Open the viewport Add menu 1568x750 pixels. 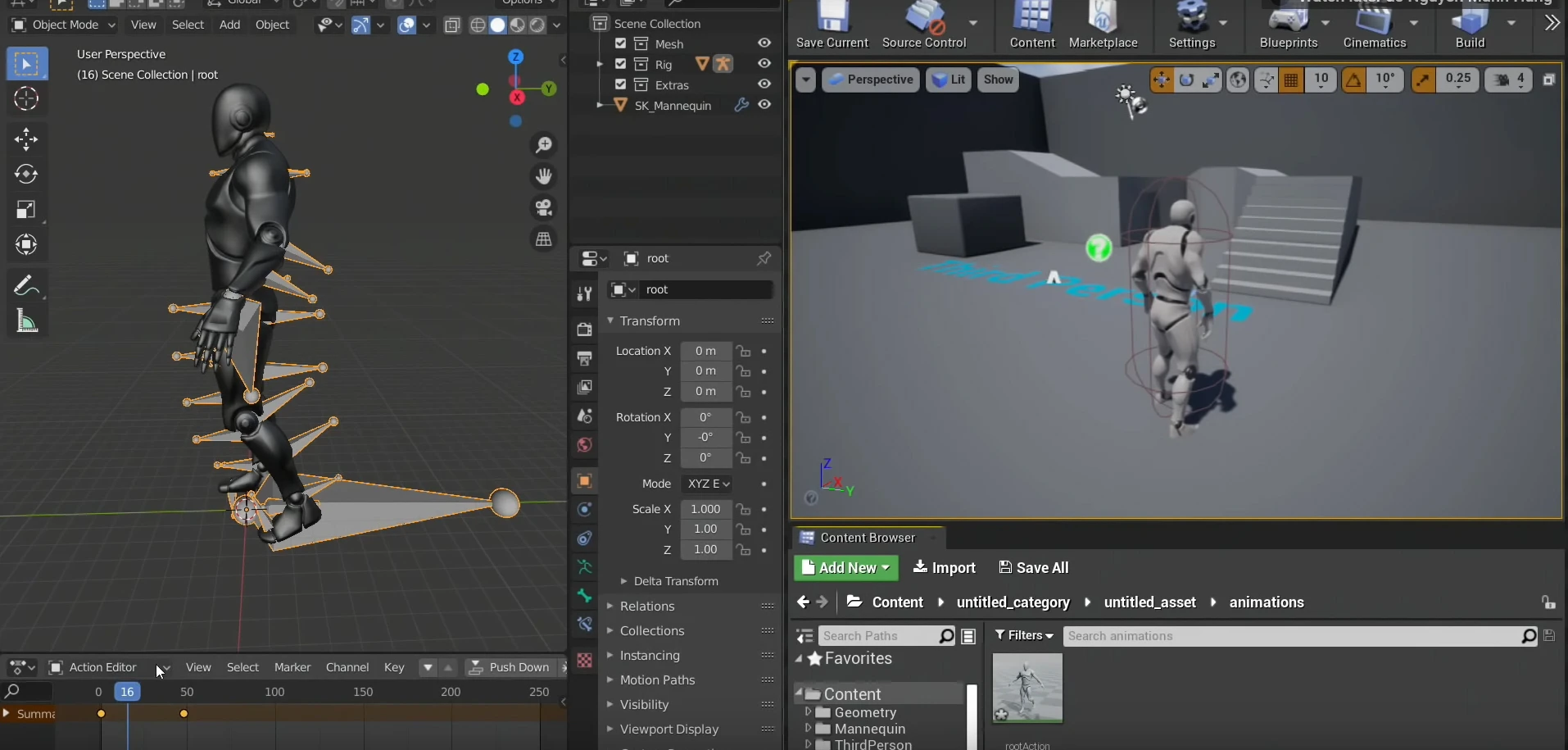pyautogui.click(x=230, y=25)
